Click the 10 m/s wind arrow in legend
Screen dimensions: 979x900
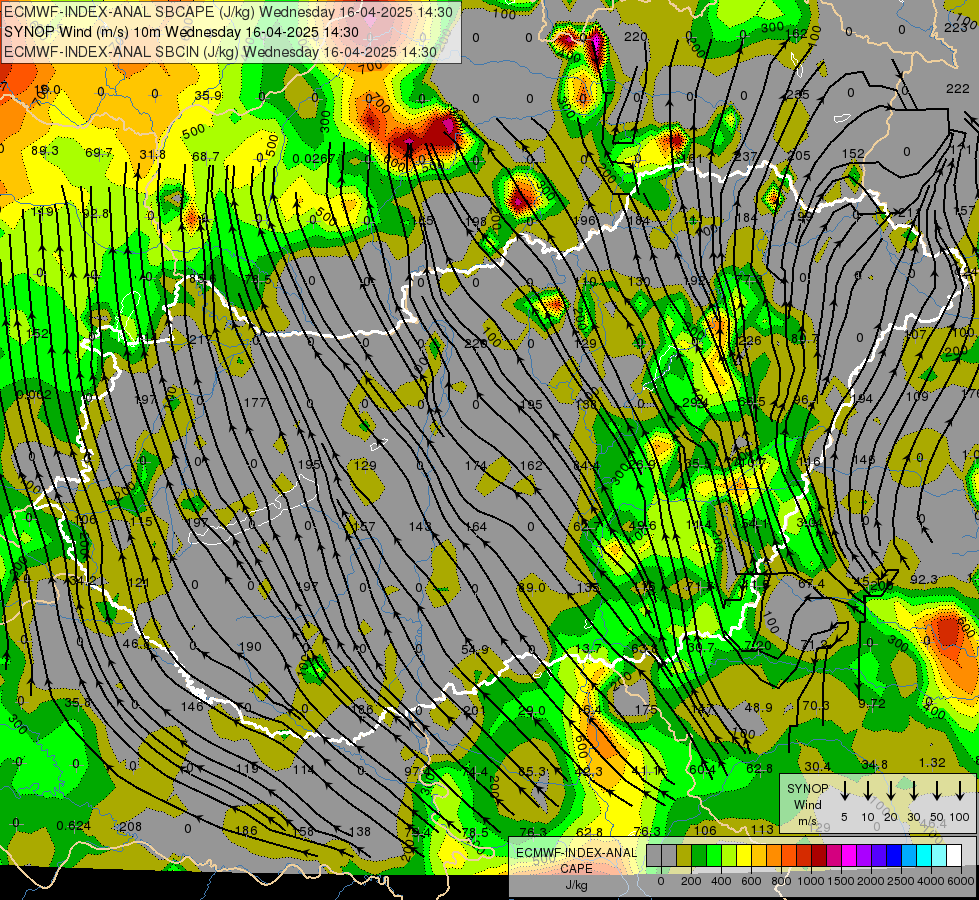click(x=868, y=790)
